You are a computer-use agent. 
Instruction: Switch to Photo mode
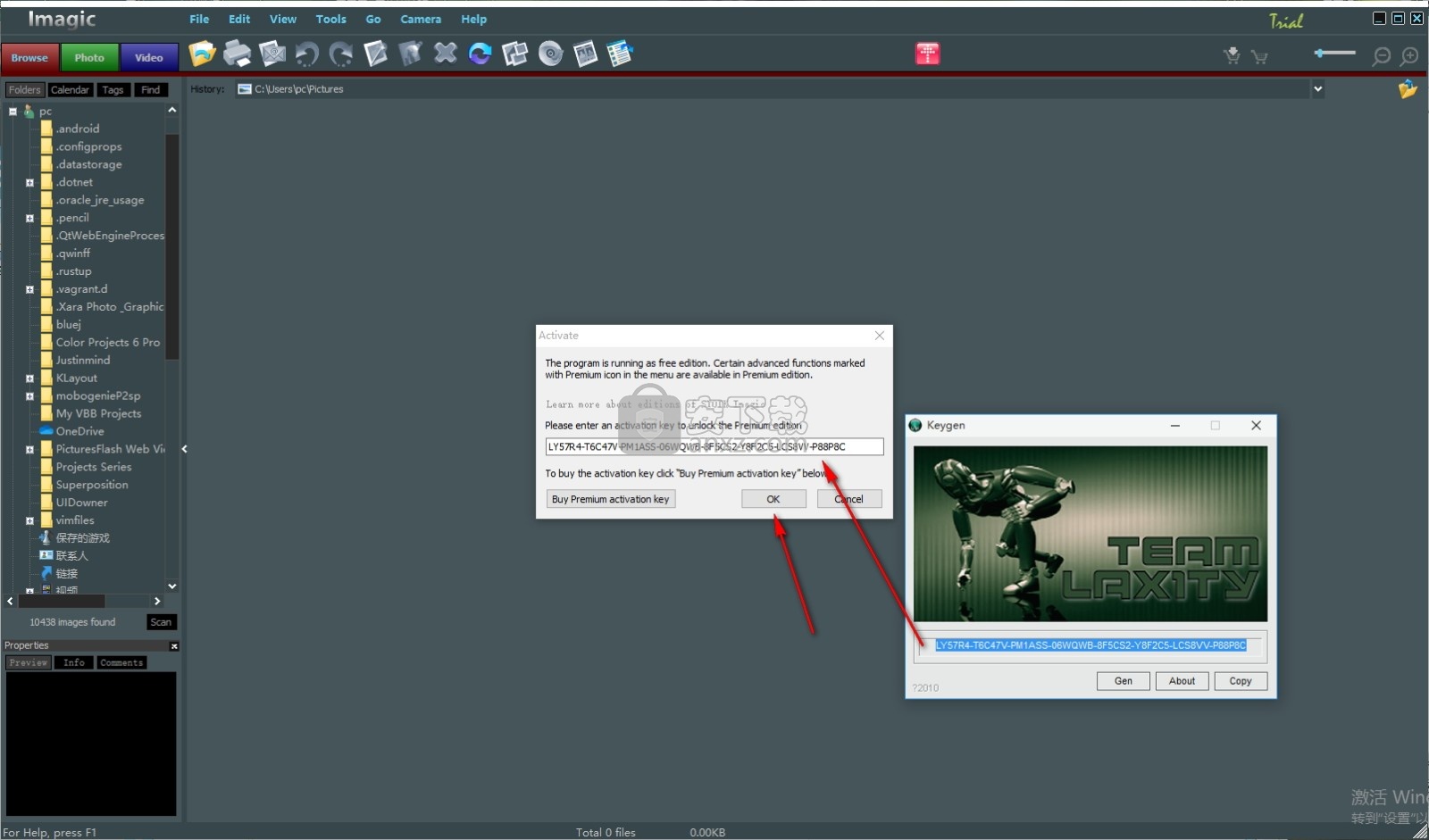coord(89,57)
